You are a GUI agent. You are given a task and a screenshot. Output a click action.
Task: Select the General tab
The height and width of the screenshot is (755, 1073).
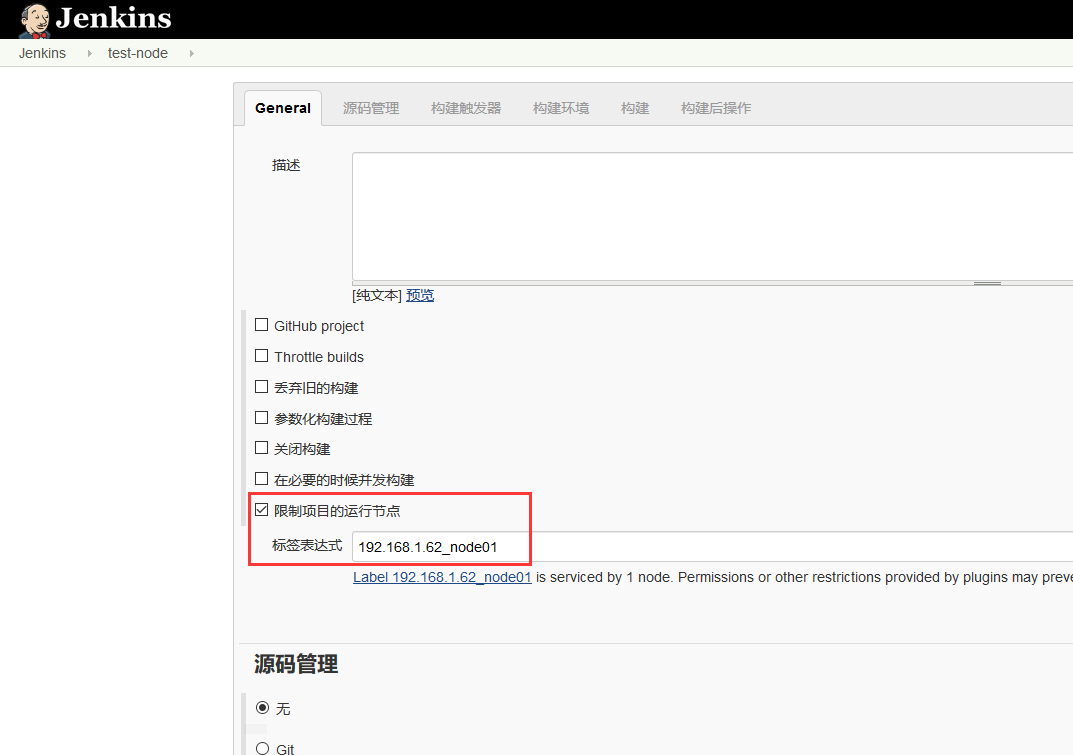point(283,108)
